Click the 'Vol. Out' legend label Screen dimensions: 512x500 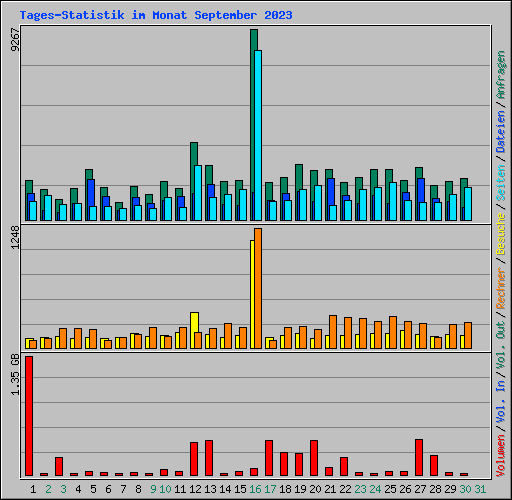point(501,345)
